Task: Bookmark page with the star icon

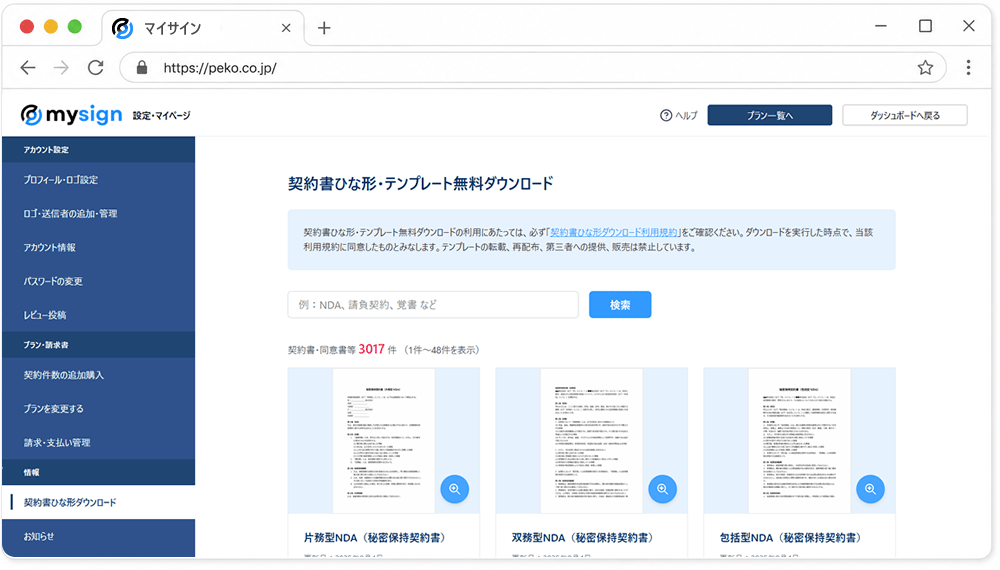Action: click(925, 68)
